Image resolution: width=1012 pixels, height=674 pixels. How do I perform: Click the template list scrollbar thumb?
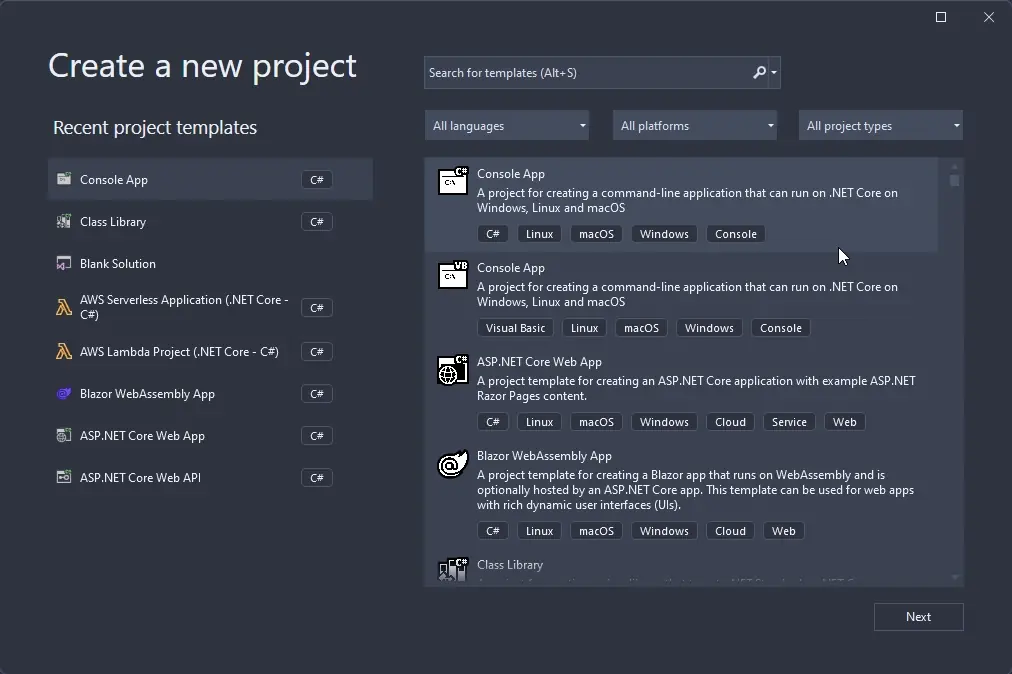(955, 180)
